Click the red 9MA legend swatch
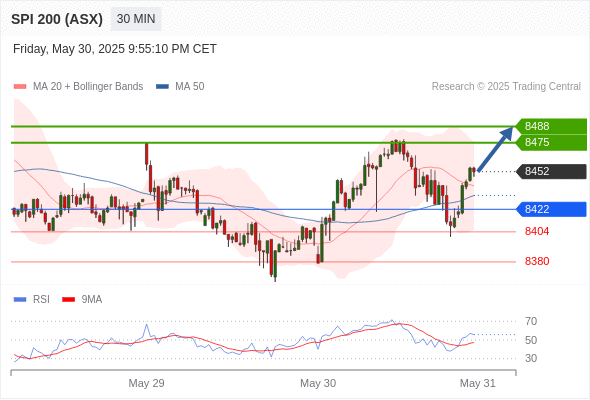 tap(68, 300)
